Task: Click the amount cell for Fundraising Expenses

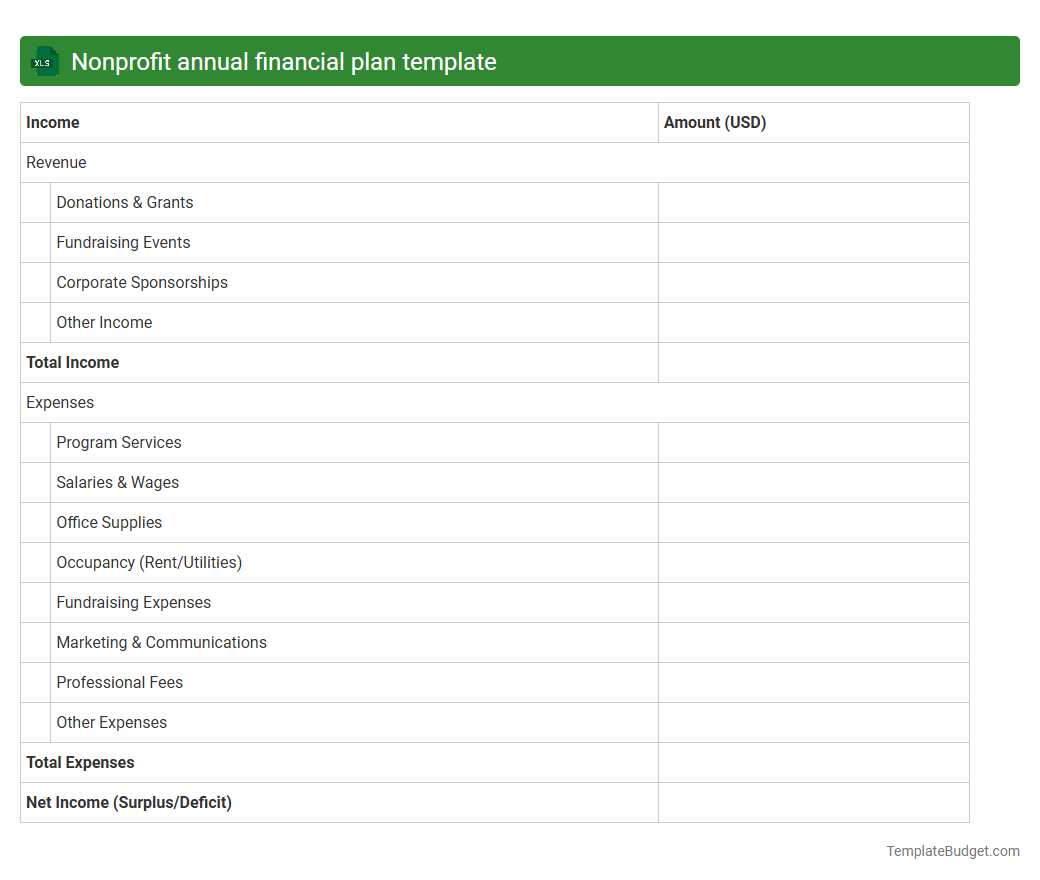Action: pyautogui.click(x=813, y=602)
